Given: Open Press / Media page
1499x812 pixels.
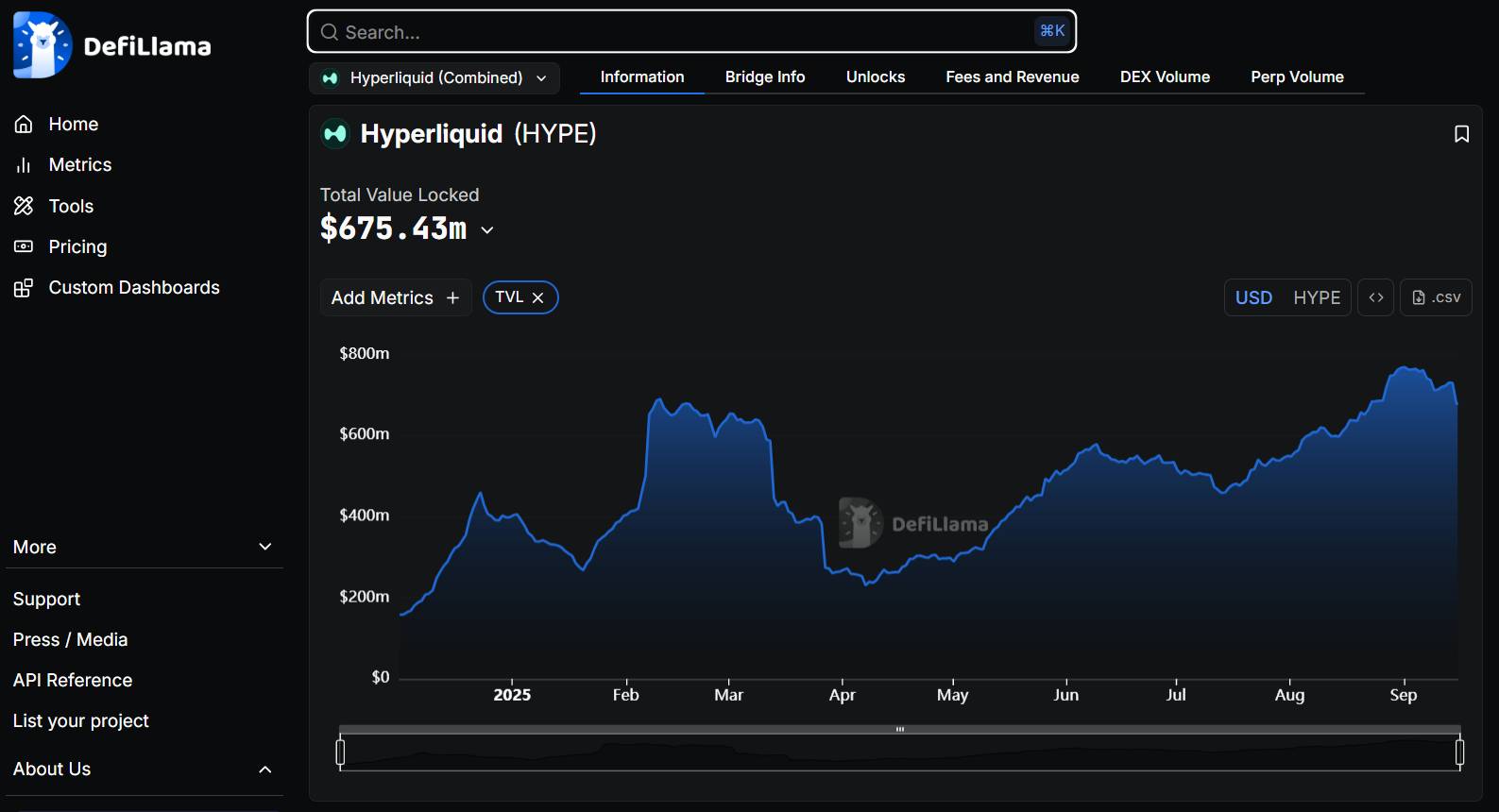Looking at the screenshot, I should coord(70,639).
